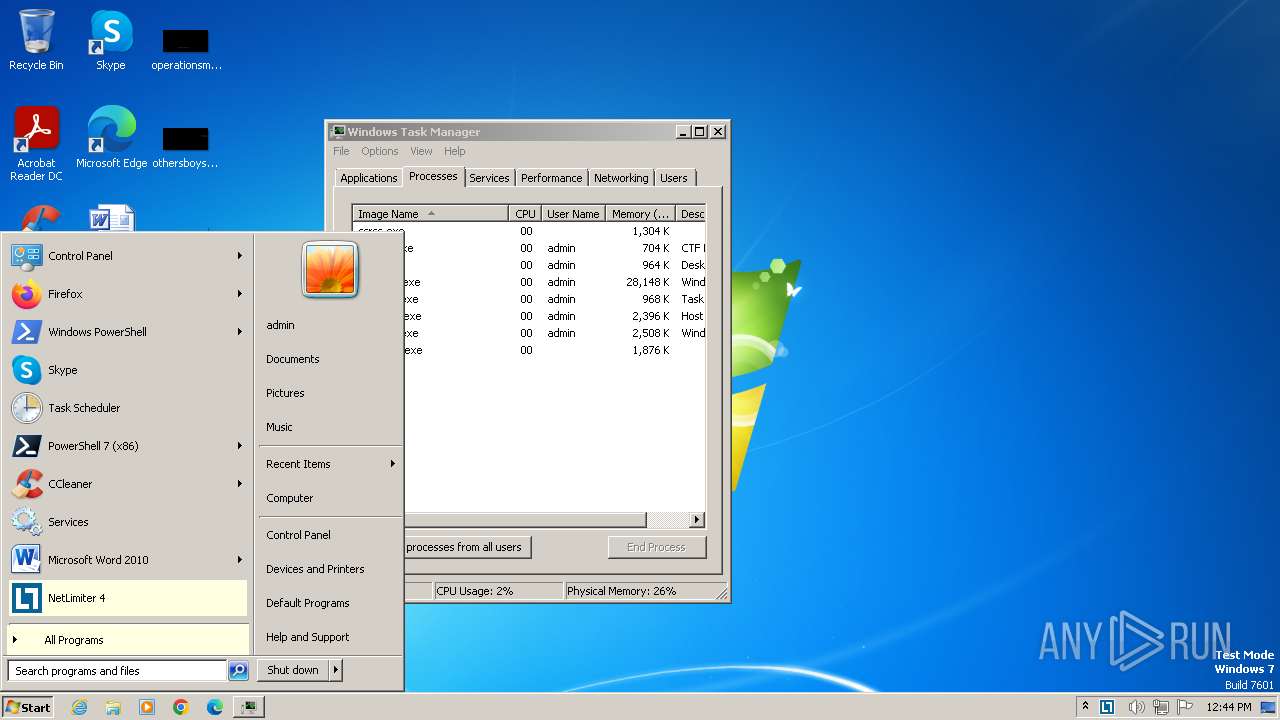Click Search programs and files box

coord(117,671)
